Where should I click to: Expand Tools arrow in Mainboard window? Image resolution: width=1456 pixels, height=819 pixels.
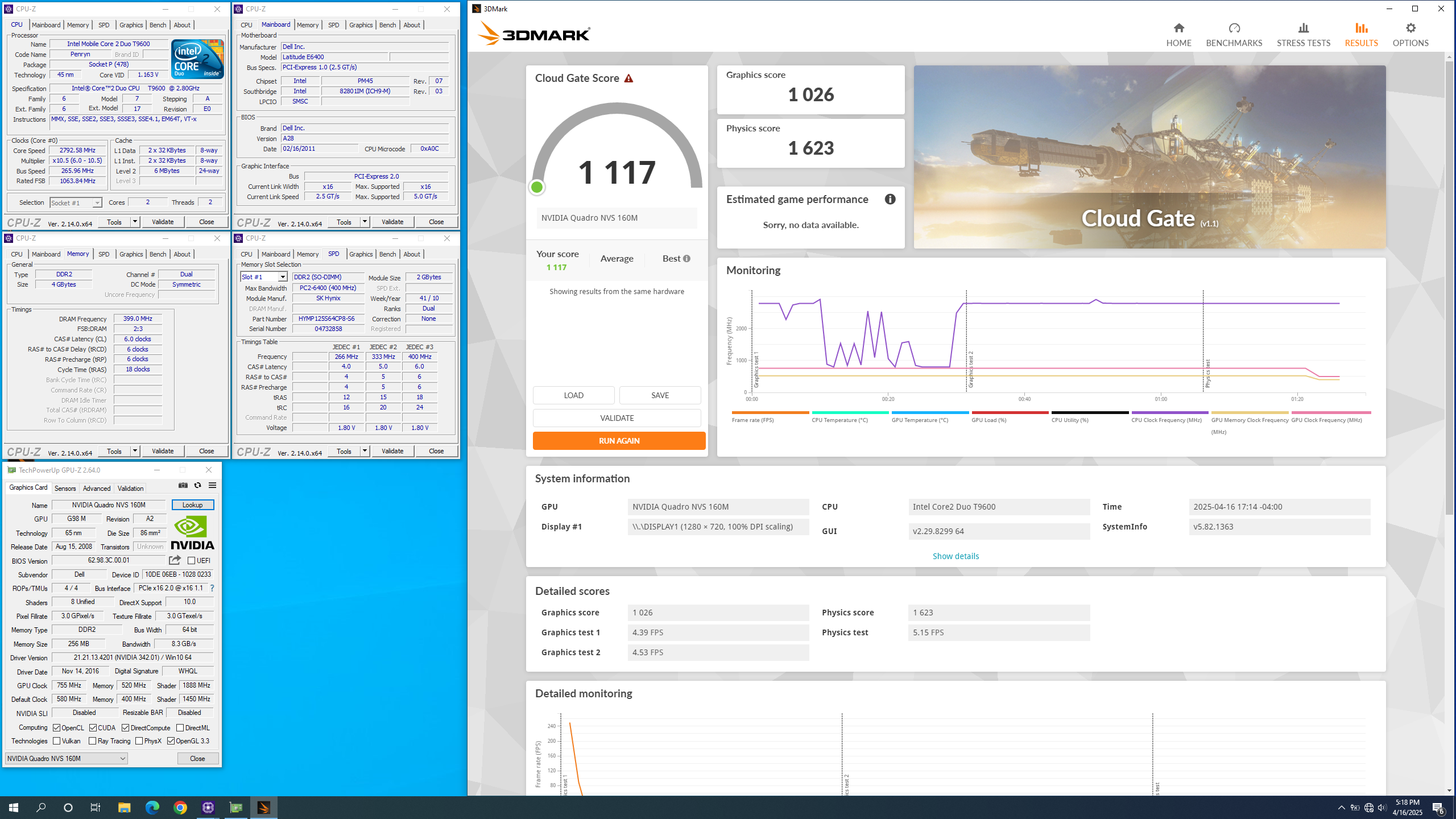pyautogui.click(x=365, y=222)
